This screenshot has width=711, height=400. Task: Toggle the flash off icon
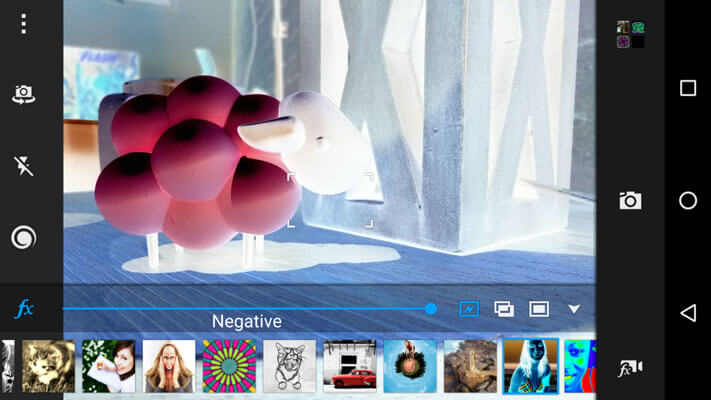tap(24, 166)
